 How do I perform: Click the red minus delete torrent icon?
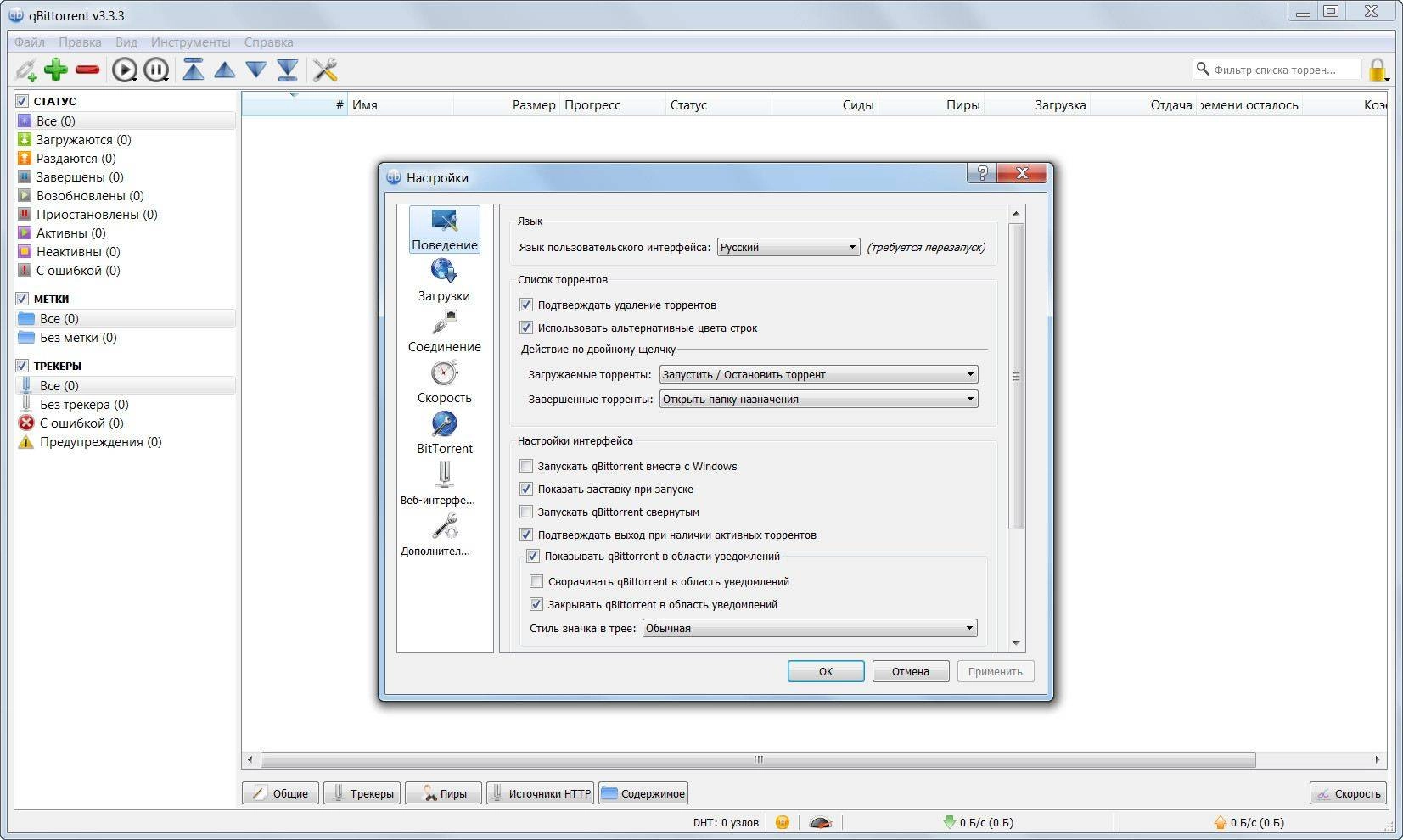click(87, 70)
